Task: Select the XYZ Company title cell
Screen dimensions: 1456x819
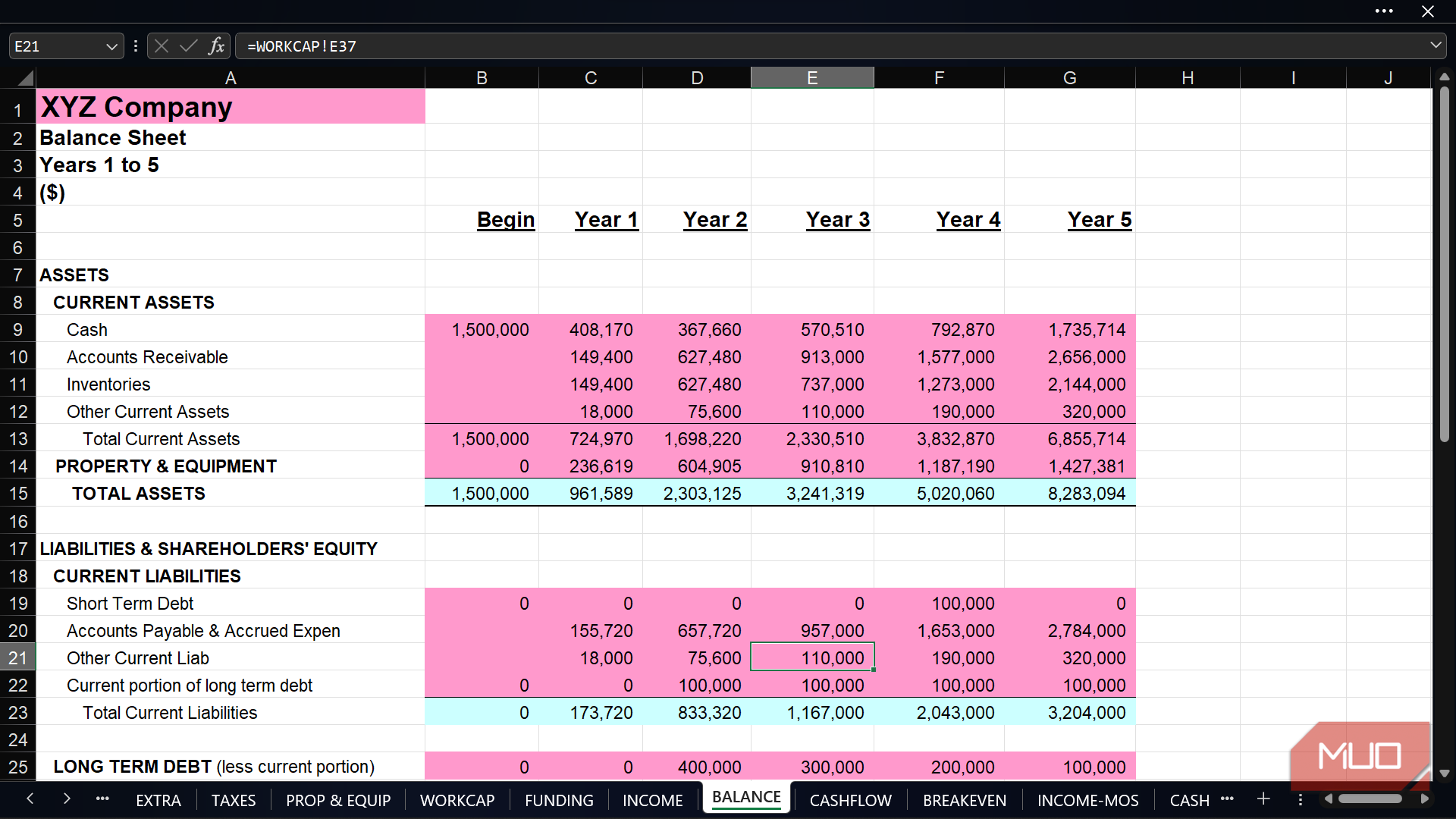Action: [x=231, y=106]
